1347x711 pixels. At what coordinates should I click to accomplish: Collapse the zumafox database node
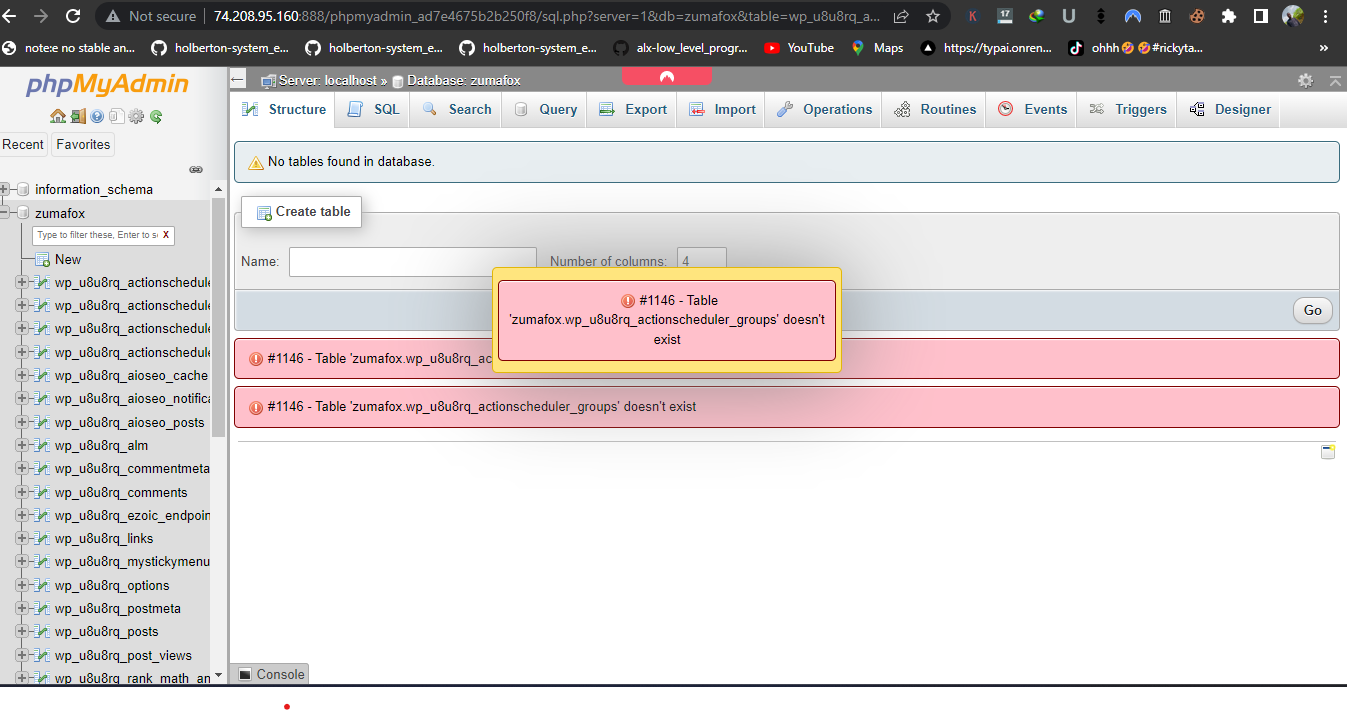tap(4, 213)
